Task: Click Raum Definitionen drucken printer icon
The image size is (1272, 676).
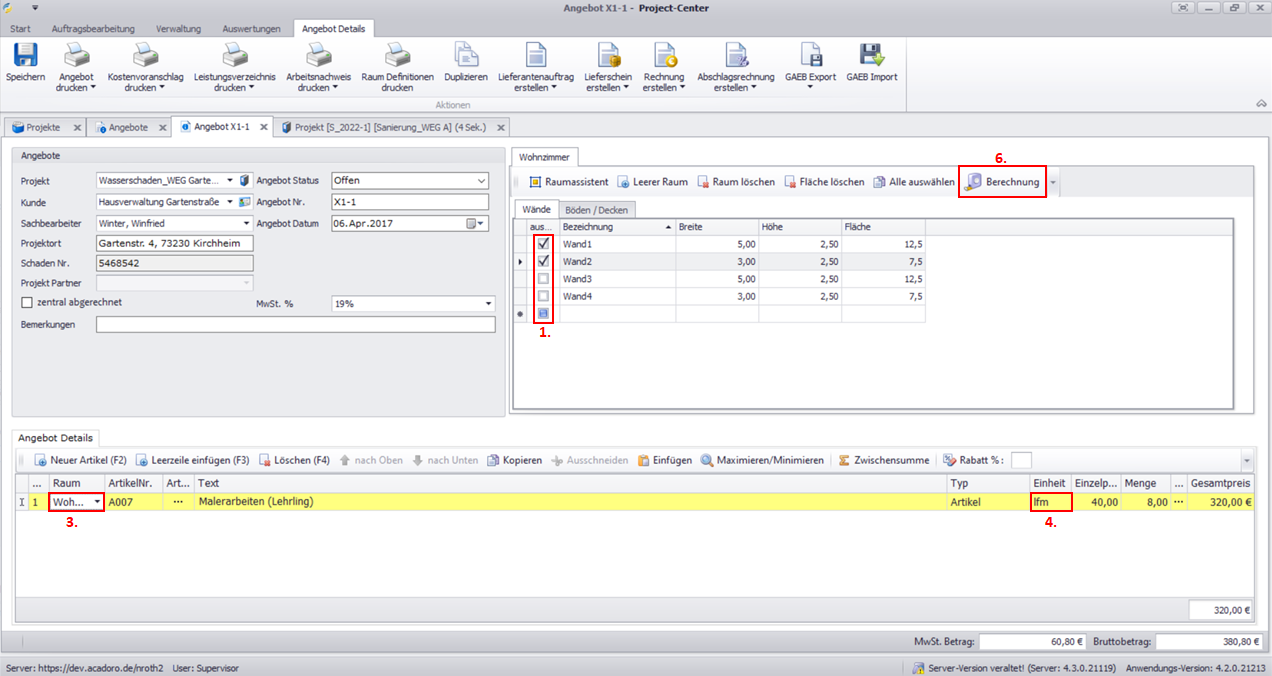Action: [x=397, y=56]
